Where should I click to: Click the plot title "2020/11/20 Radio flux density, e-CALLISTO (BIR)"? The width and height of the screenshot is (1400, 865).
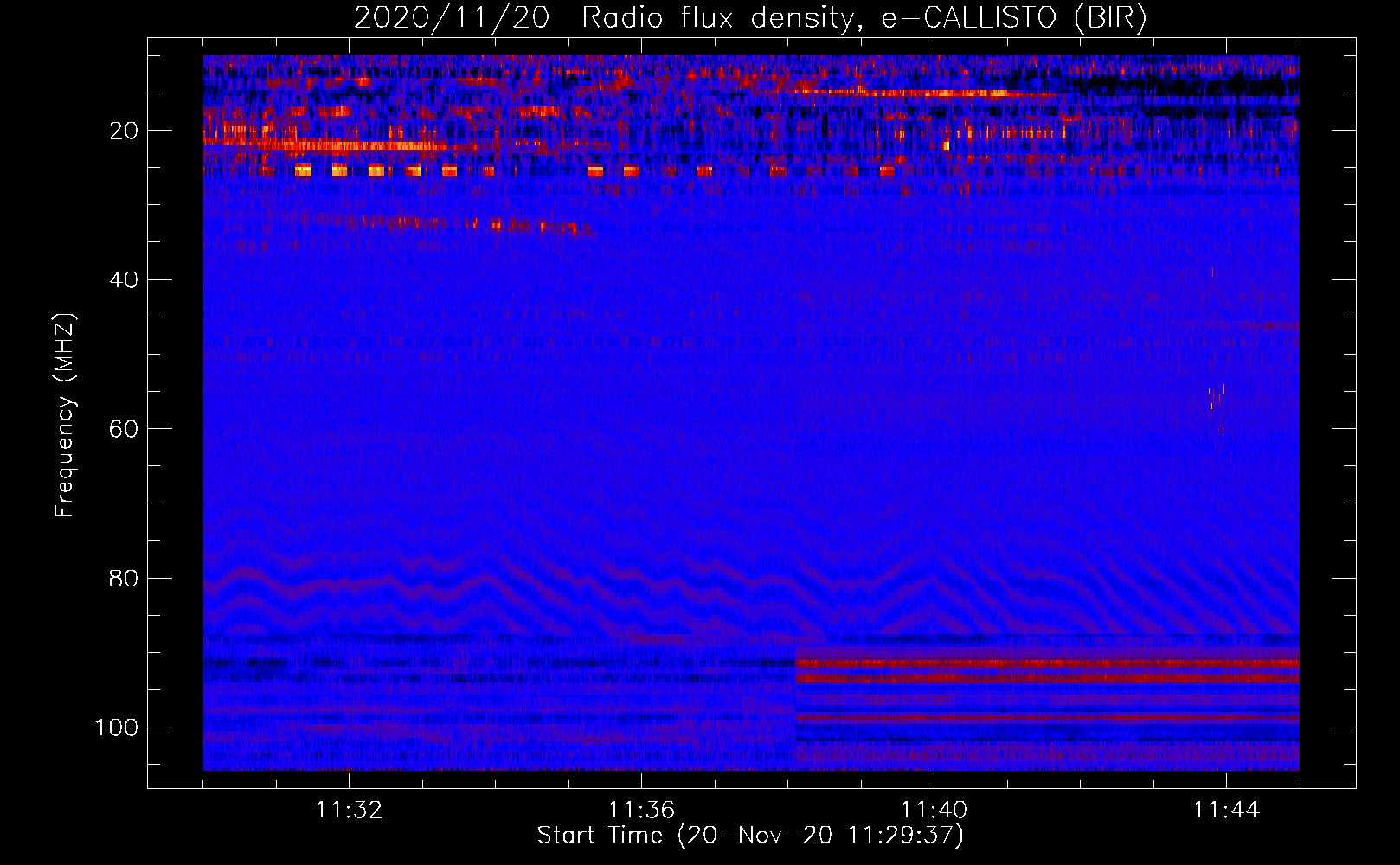[751, 18]
